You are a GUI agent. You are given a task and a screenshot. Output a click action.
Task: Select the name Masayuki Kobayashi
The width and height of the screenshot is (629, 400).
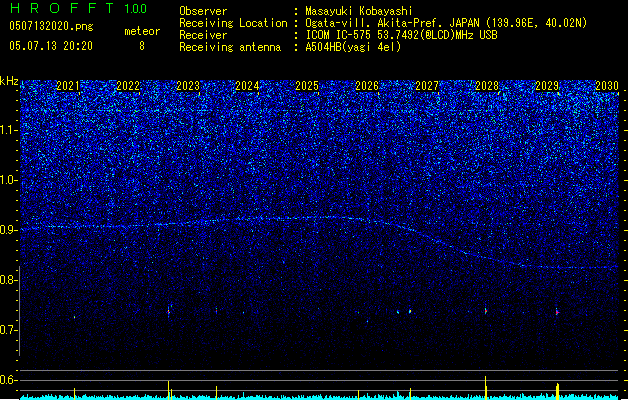point(359,11)
